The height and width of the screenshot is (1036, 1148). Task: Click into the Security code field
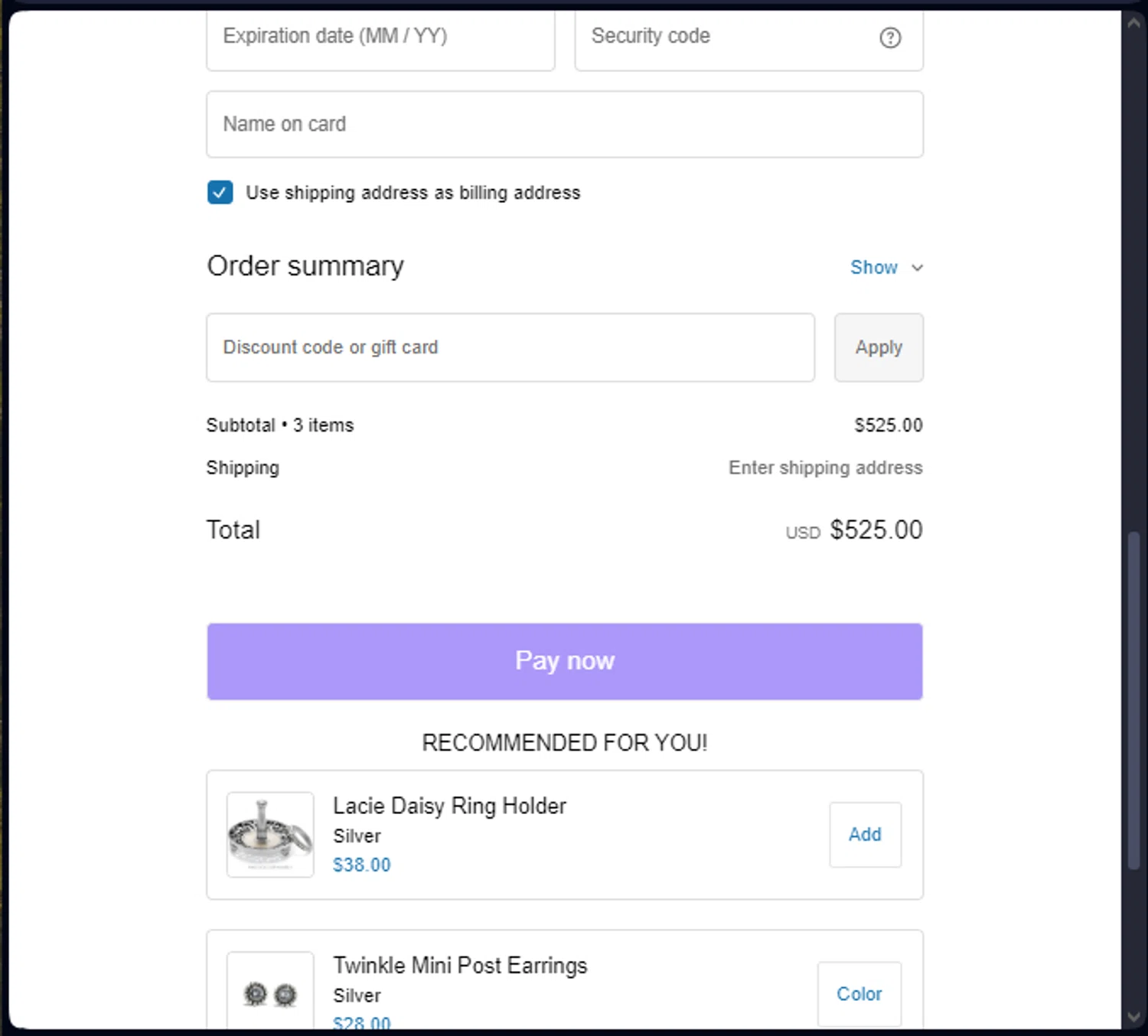tap(727, 37)
